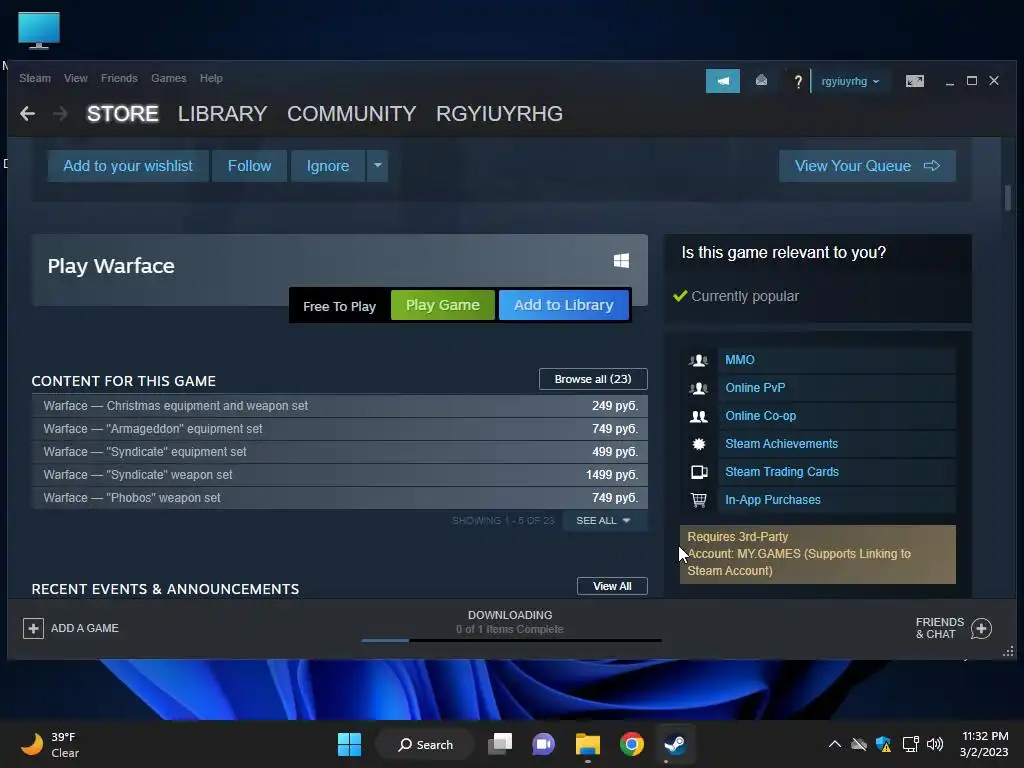Open Task View on the taskbar
The width and height of the screenshot is (1024, 768).
(x=500, y=744)
